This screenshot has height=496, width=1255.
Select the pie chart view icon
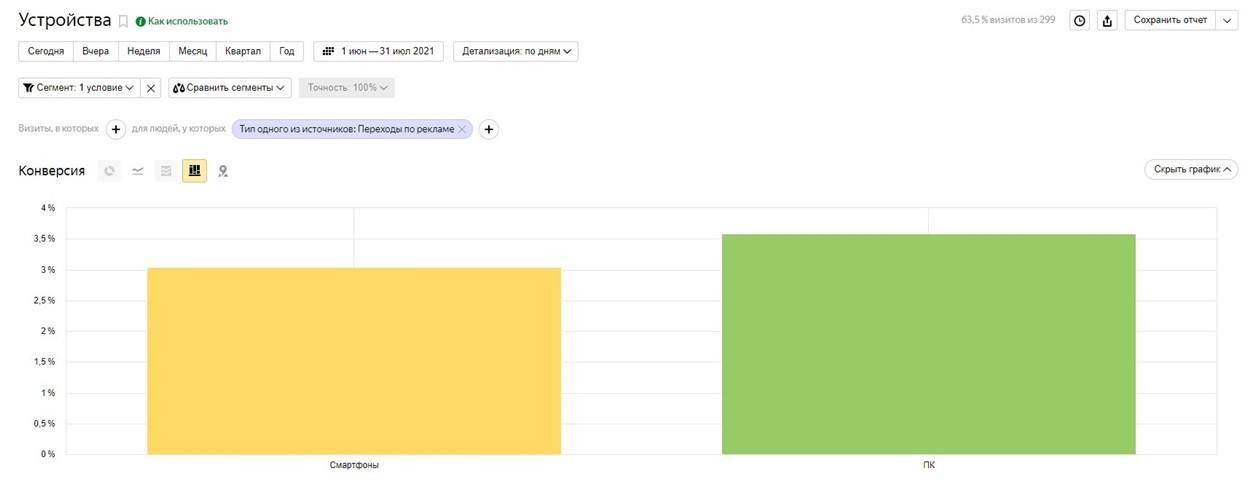110,171
